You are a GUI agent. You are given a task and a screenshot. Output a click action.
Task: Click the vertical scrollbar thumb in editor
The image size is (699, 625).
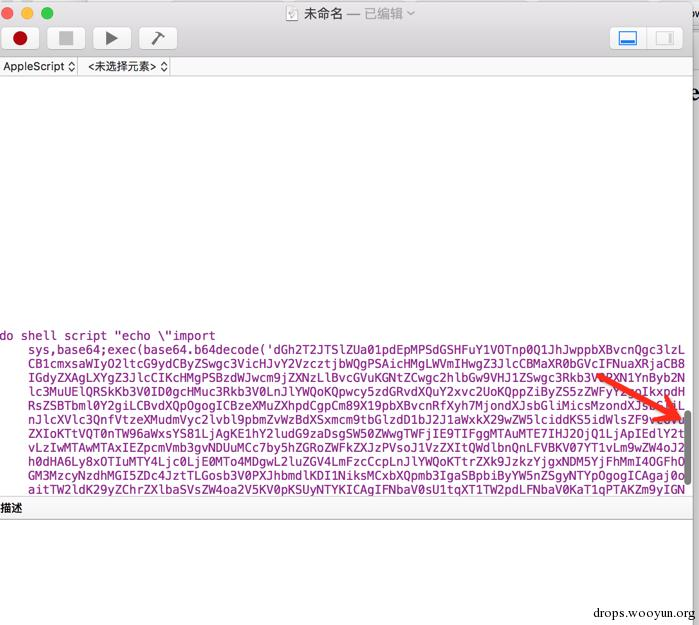point(687,447)
